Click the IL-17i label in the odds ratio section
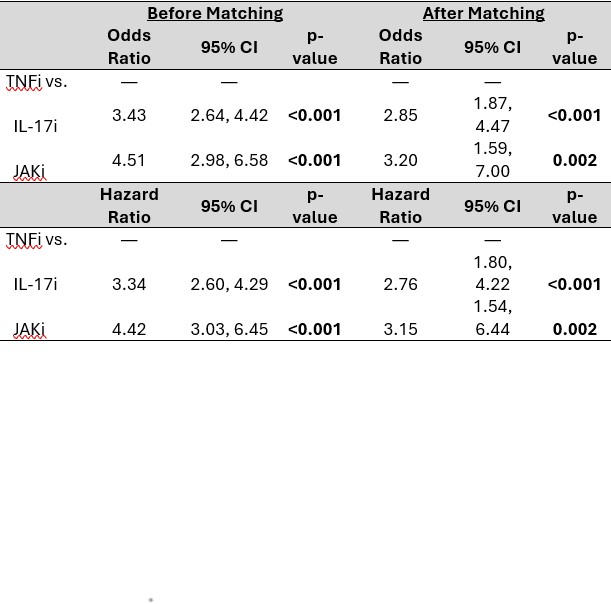 click(36, 124)
